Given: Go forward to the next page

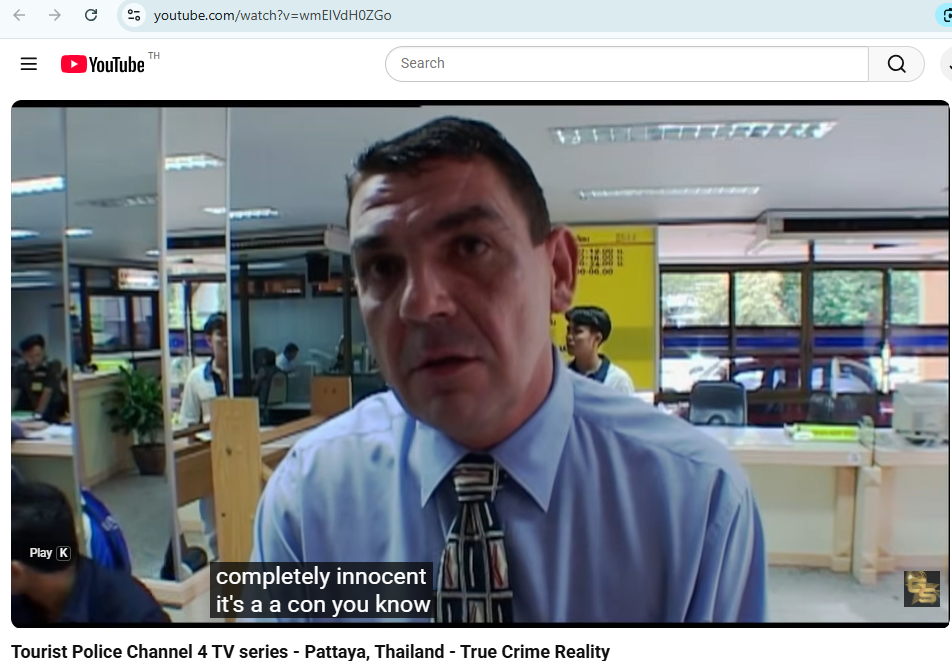Looking at the screenshot, I should click(x=55, y=15).
